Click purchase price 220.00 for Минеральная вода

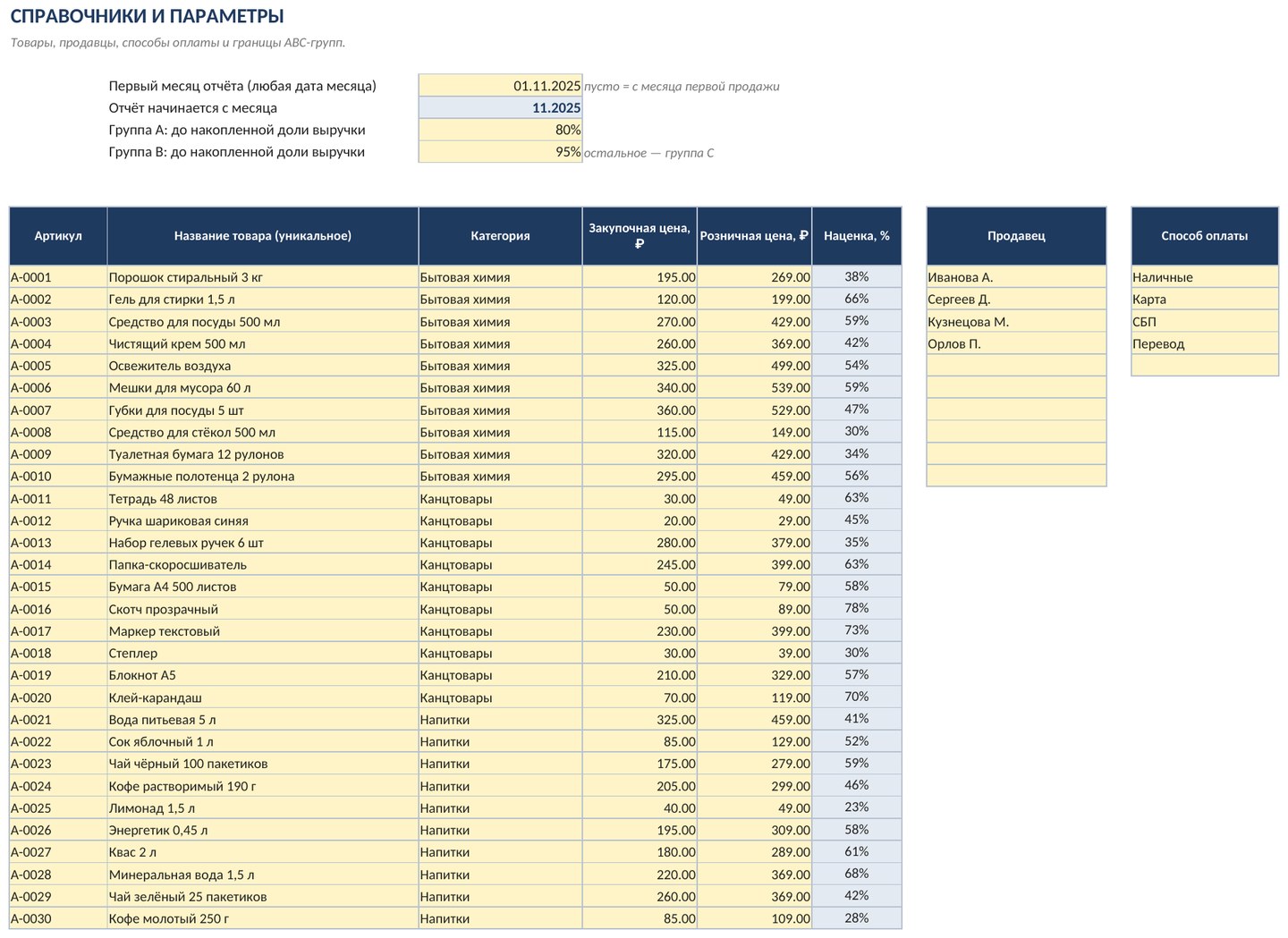click(640, 875)
